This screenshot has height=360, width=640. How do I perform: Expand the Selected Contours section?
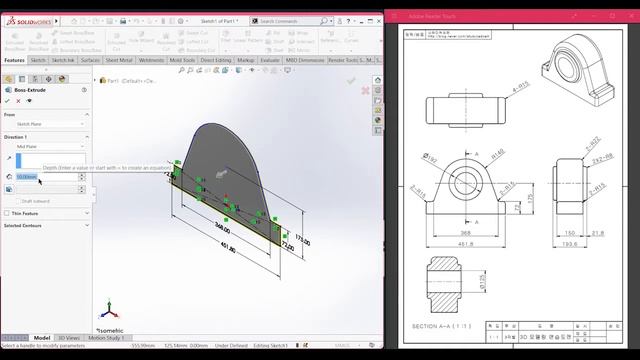pos(87,225)
